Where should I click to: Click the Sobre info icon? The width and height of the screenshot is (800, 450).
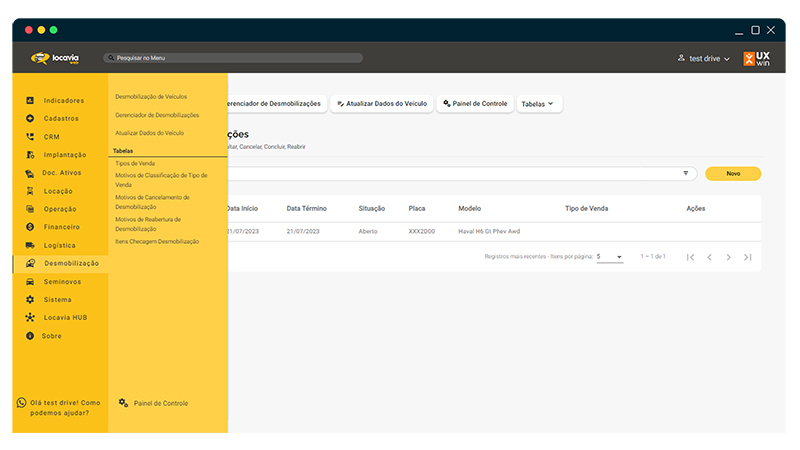coord(30,336)
